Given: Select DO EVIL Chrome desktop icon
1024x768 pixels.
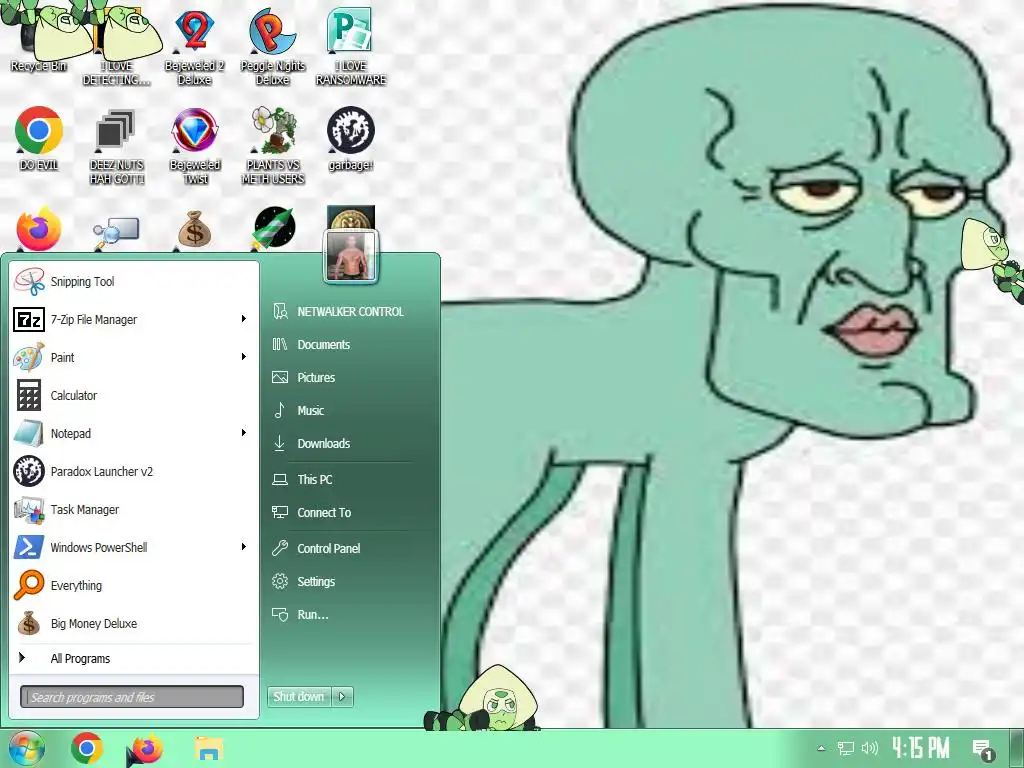Looking at the screenshot, I should (39, 138).
